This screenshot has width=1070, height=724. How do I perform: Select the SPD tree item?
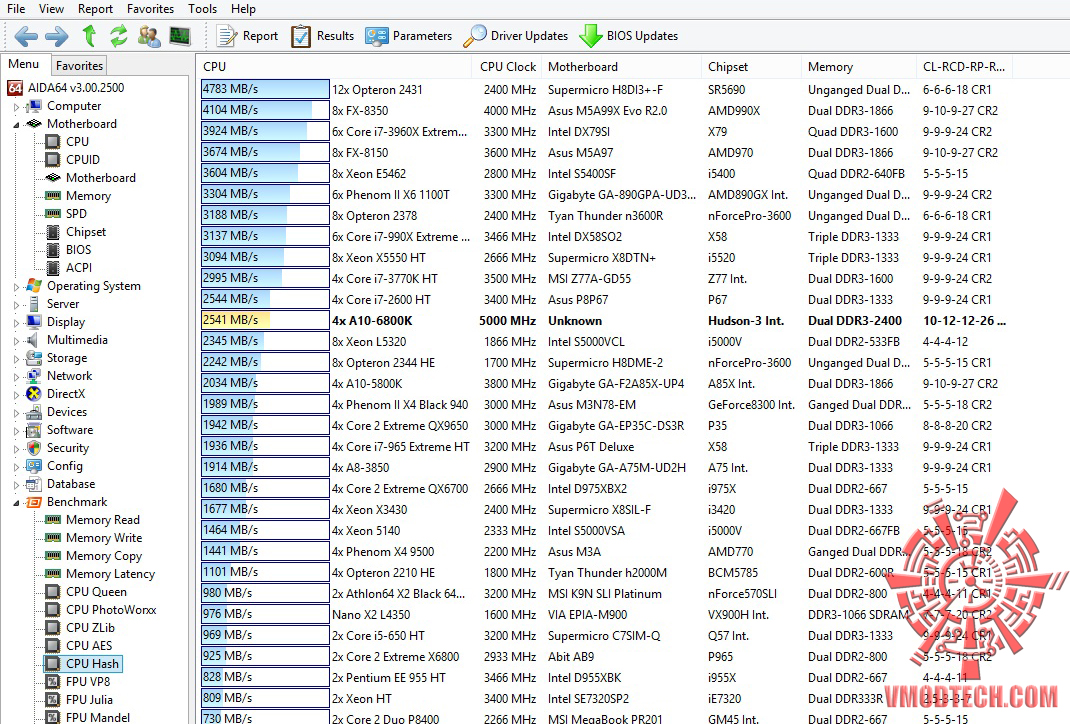[66, 214]
